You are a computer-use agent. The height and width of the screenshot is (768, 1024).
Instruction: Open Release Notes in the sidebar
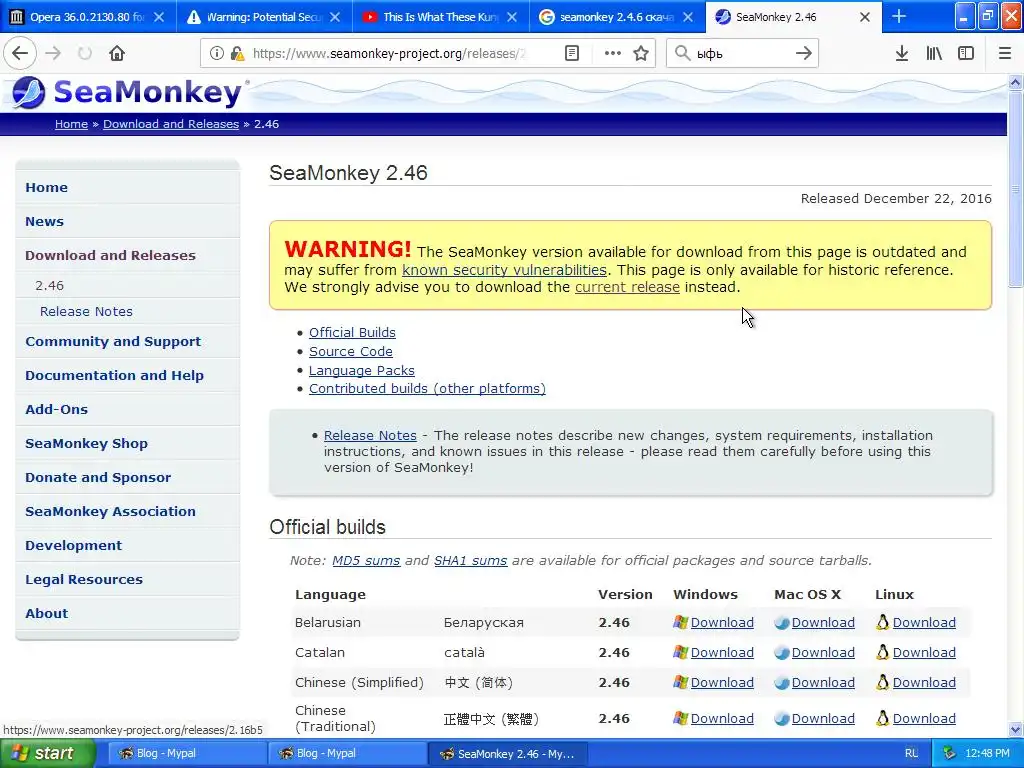[x=86, y=312]
